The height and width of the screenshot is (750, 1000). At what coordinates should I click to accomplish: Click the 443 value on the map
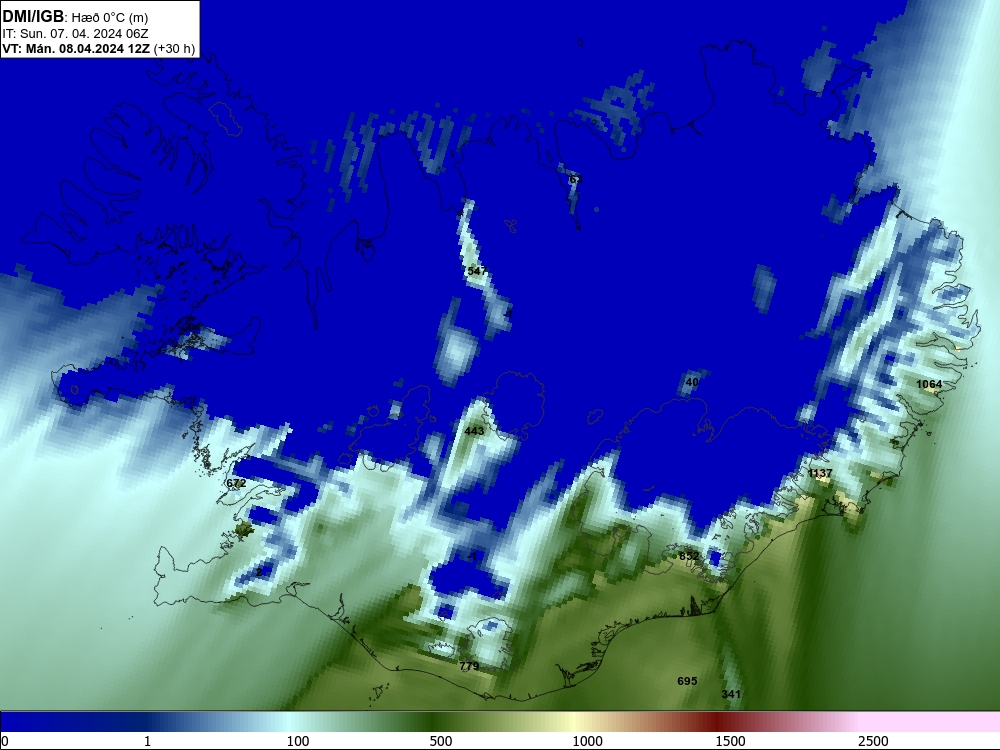pos(474,431)
